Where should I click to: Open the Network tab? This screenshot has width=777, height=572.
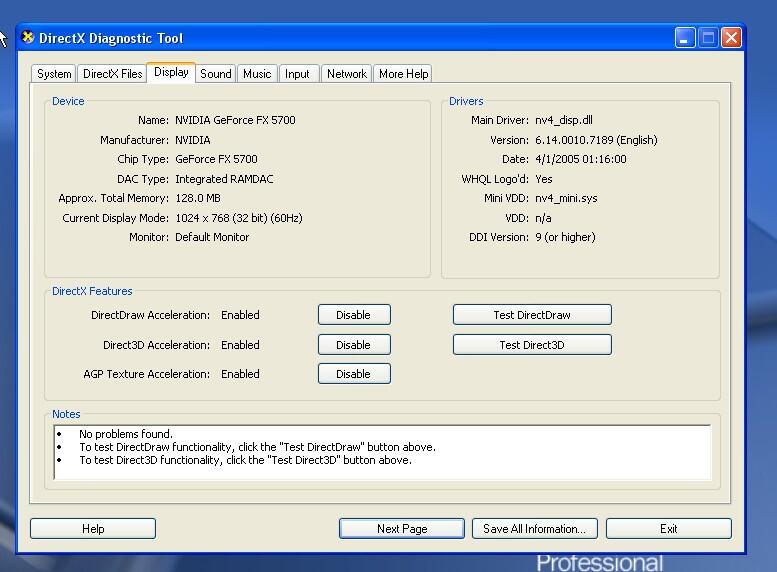tap(346, 74)
